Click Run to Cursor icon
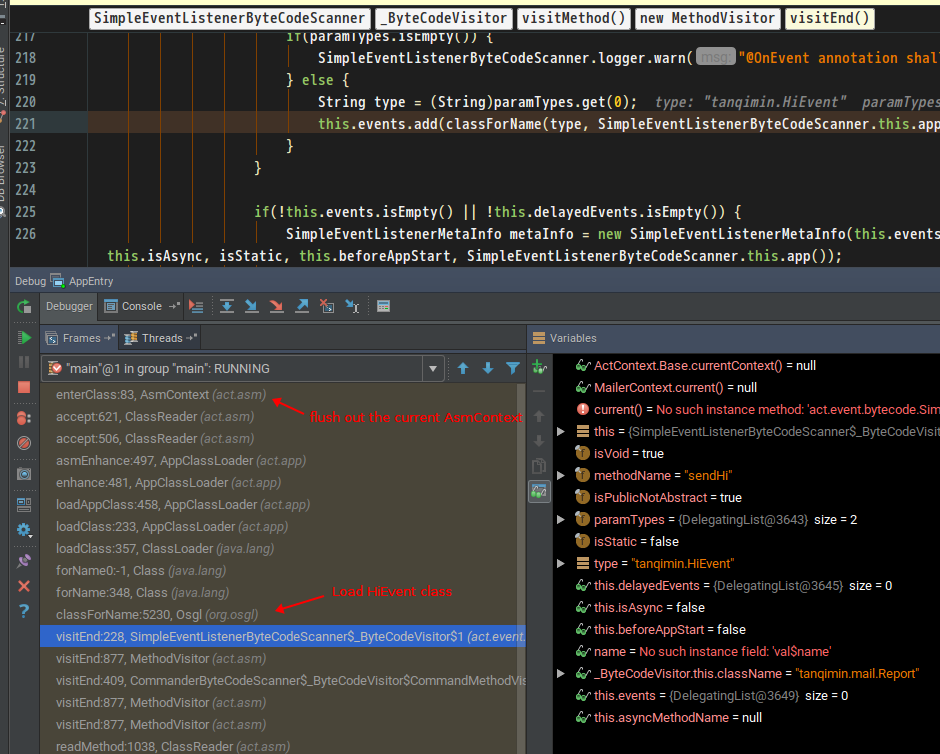The width and height of the screenshot is (940, 754). (352, 306)
